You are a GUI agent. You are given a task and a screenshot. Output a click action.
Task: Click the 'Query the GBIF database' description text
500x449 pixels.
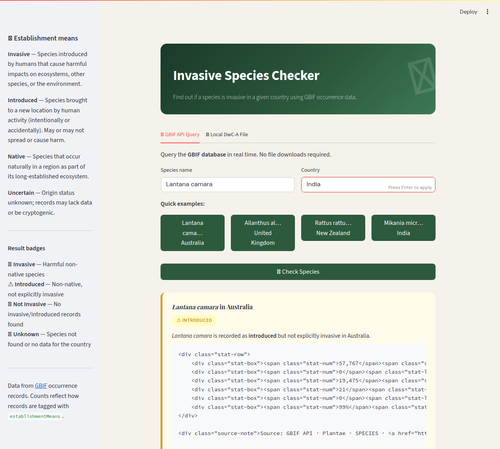[246, 155]
